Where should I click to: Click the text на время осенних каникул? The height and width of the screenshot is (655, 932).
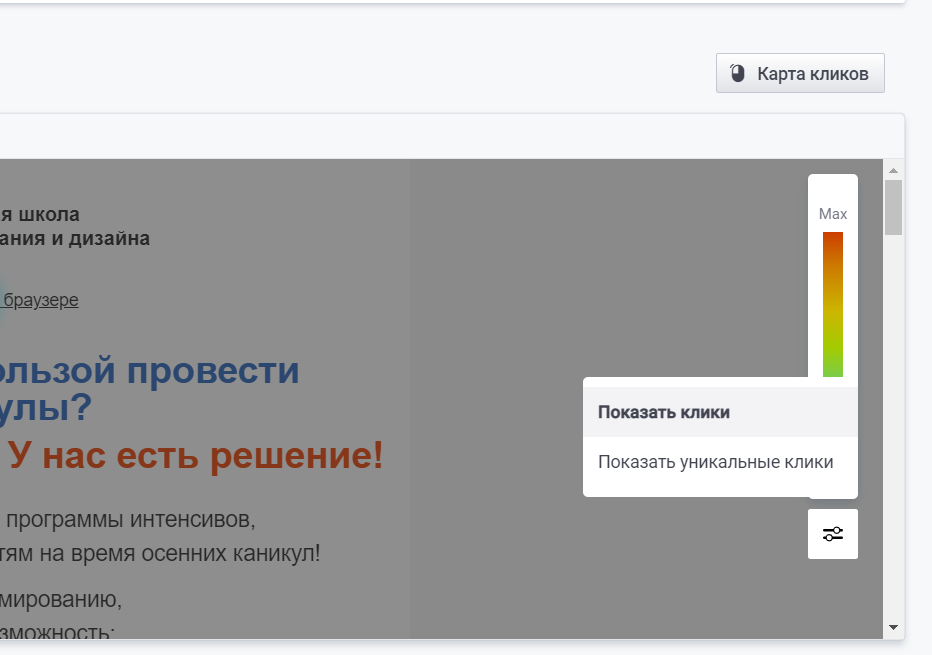click(x=179, y=553)
